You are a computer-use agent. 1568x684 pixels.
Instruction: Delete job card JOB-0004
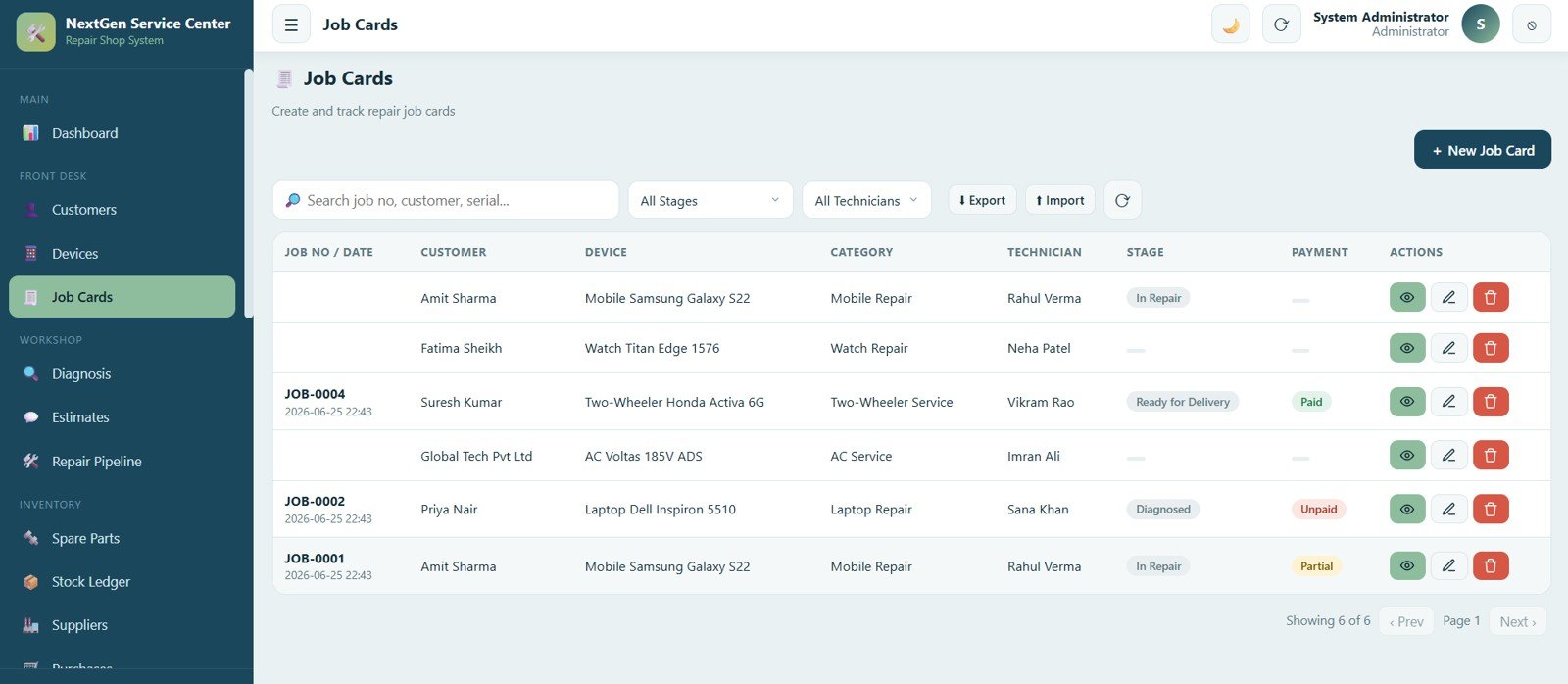point(1491,401)
